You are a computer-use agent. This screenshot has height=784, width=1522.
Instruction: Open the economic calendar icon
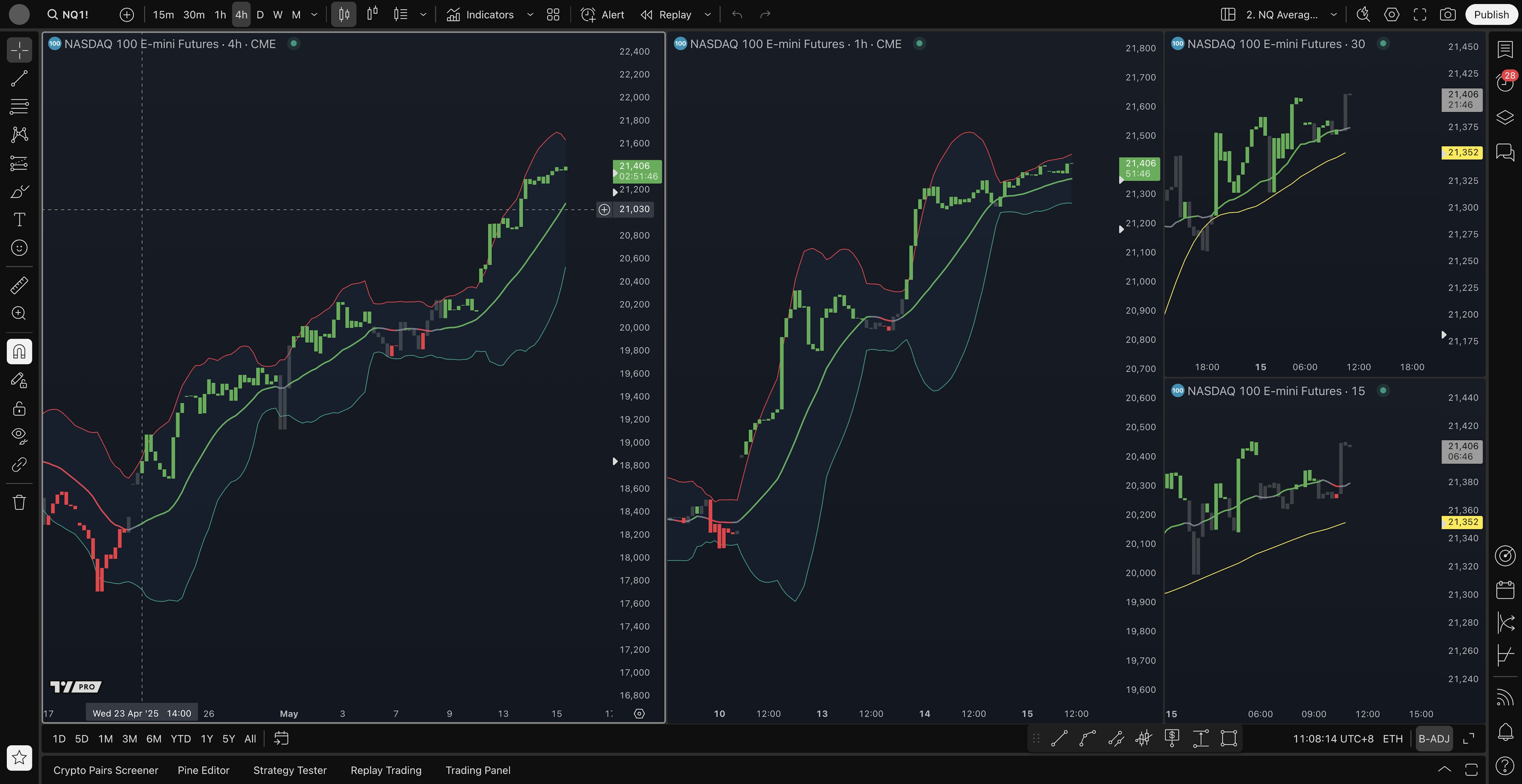coord(1505,590)
